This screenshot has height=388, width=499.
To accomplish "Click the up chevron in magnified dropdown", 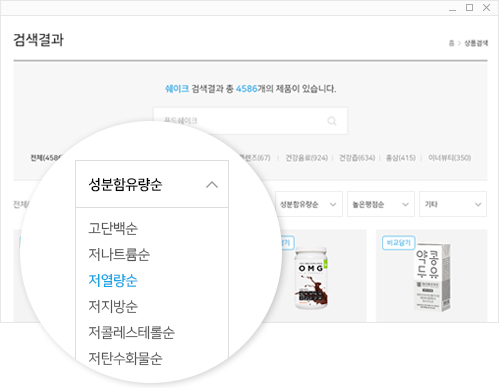I will tap(212, 185).
